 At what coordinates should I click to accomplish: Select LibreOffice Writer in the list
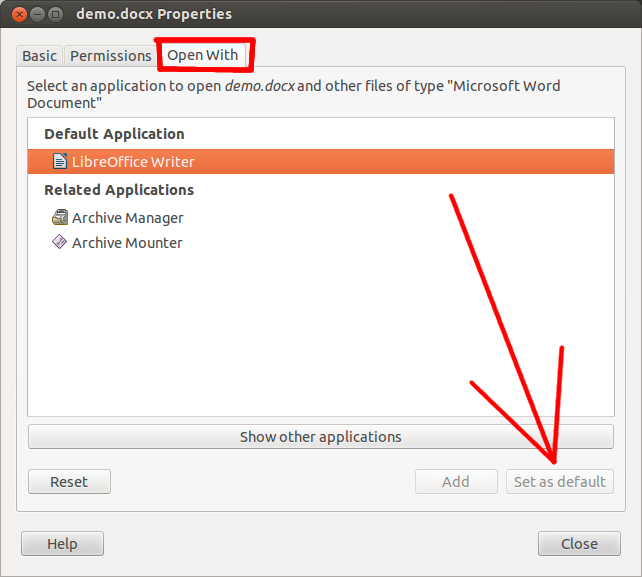point(321,161)
